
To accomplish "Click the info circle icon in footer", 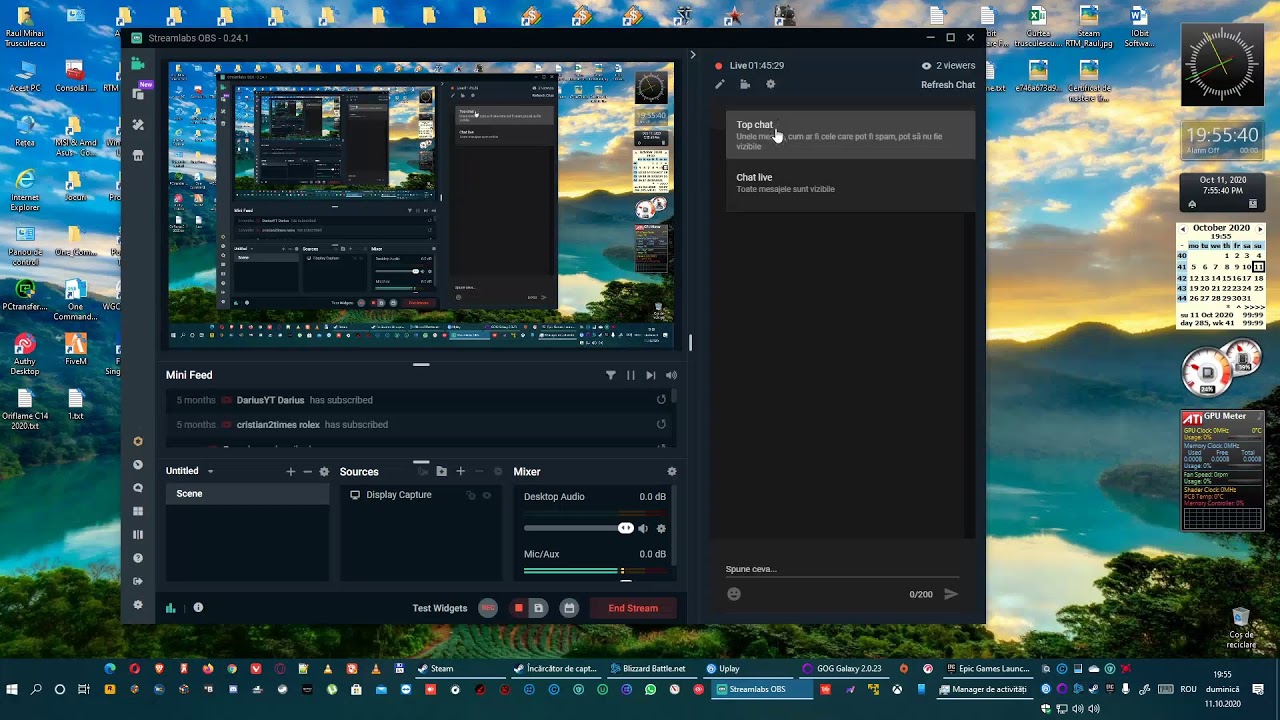I will tap(198, 607).
